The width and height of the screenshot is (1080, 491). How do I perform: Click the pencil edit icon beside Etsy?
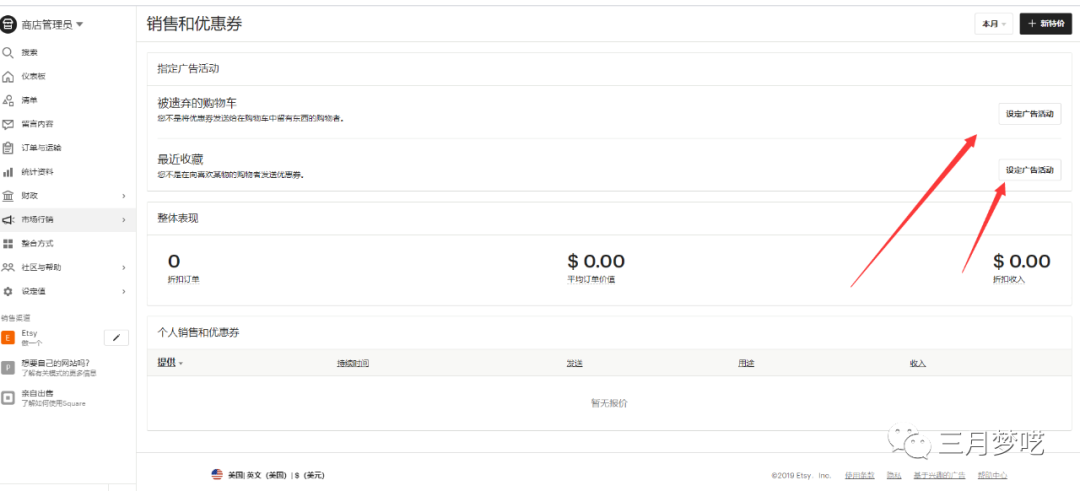tap(116, 338)
